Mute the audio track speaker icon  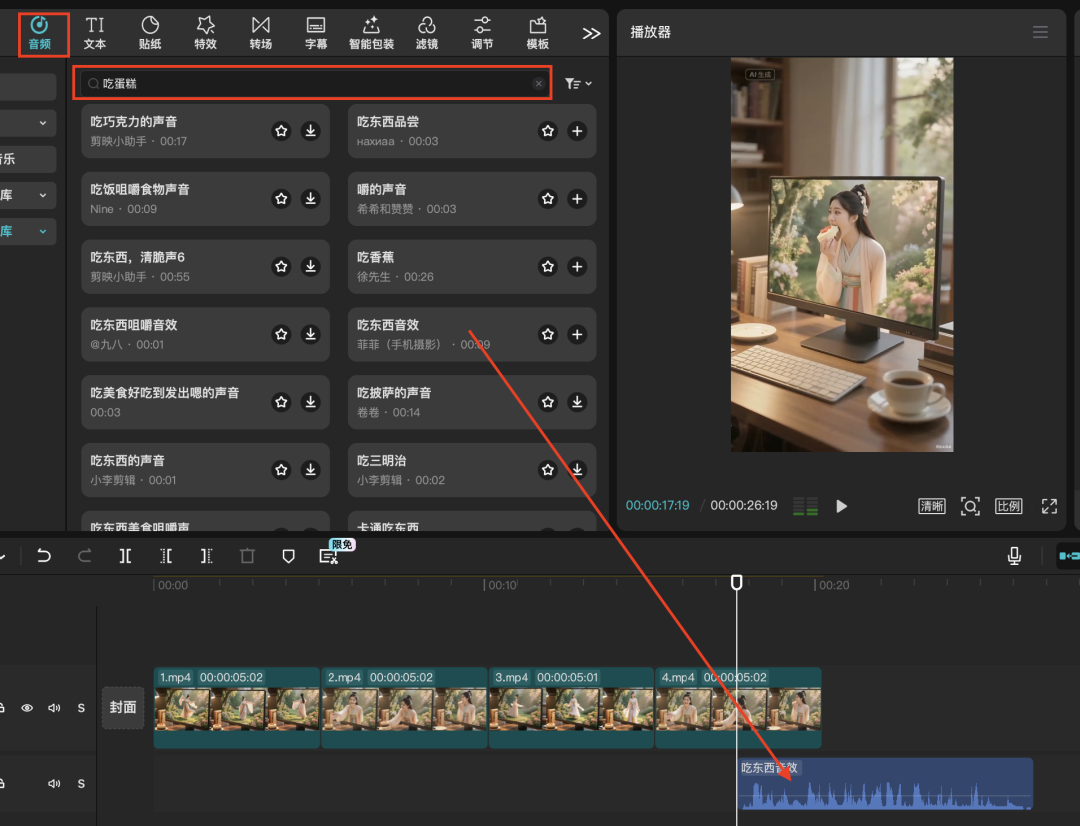[54, 783]
